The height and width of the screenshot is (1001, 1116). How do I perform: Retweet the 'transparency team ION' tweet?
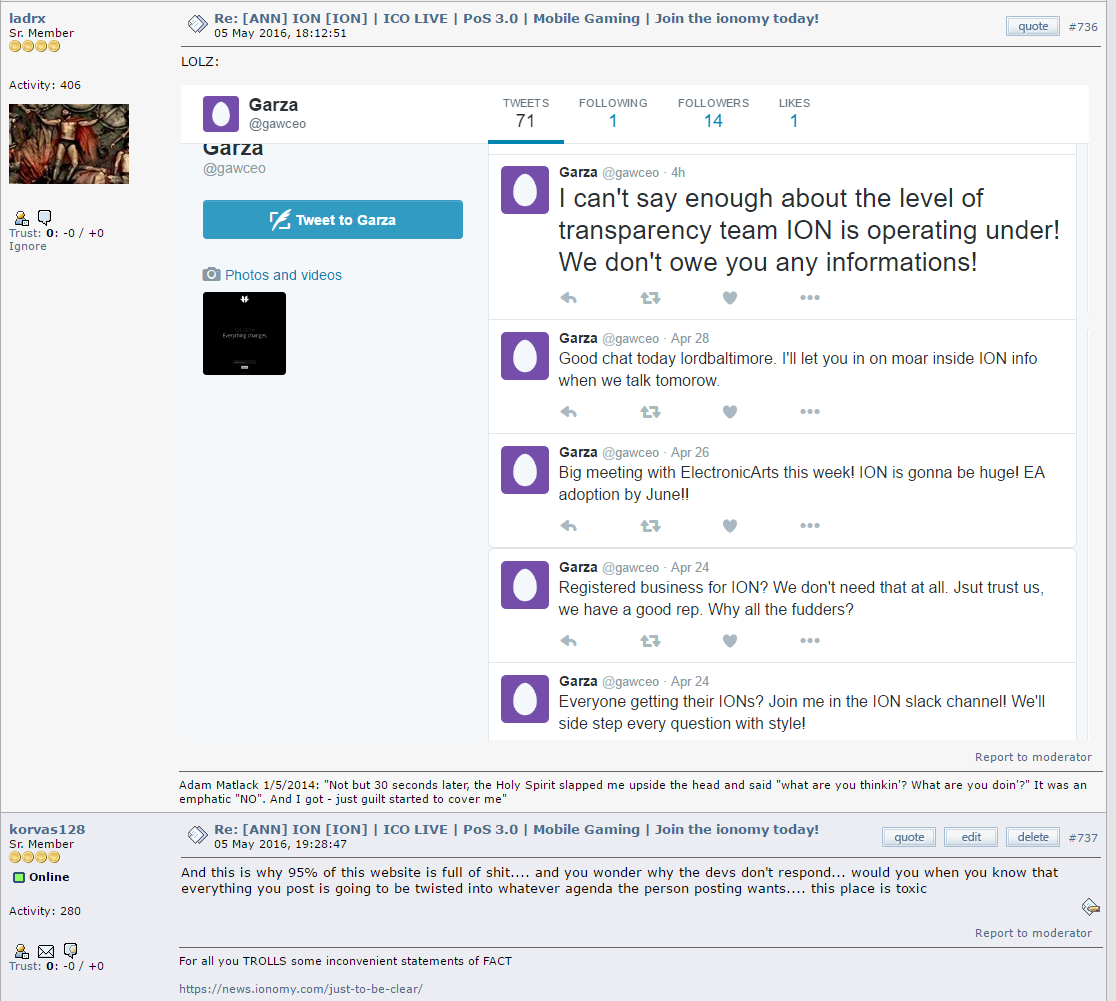tap(651, 298)
